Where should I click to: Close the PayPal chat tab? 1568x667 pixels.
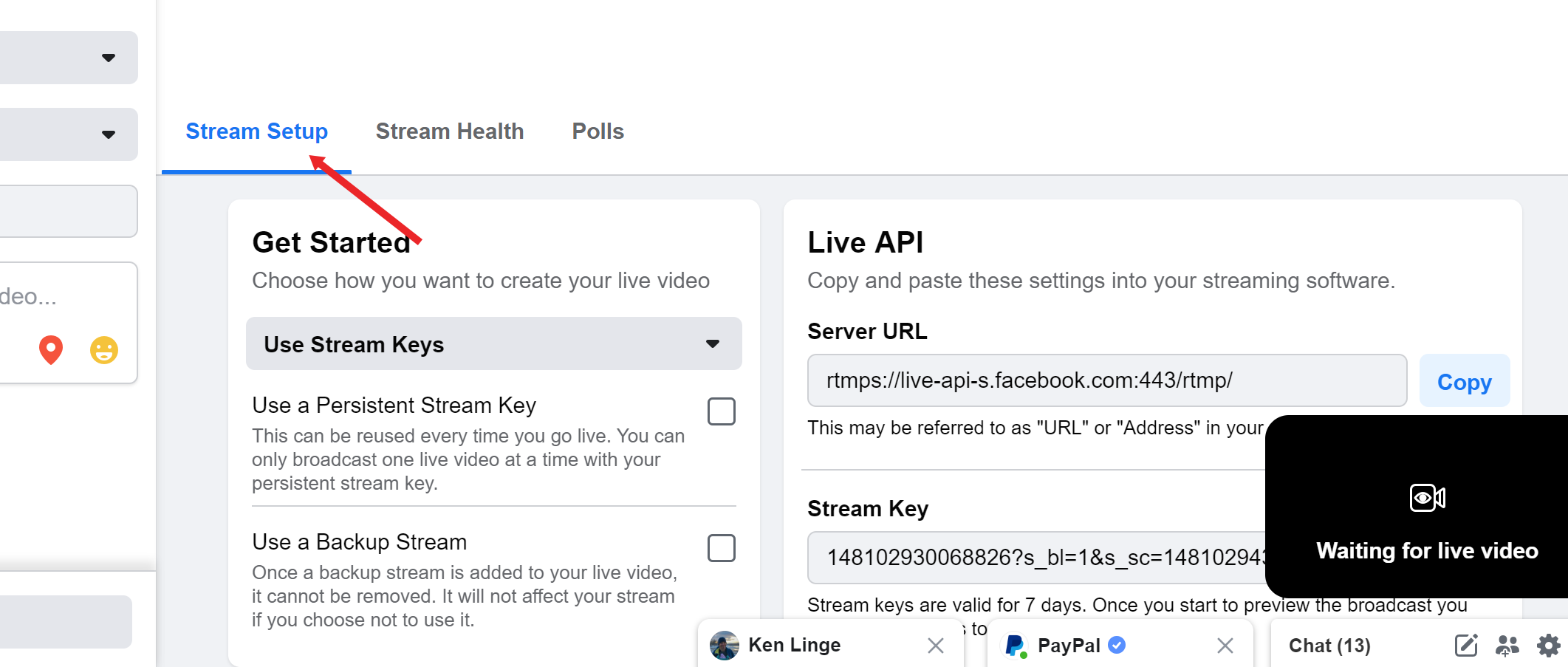click(x=1225, y=646)
